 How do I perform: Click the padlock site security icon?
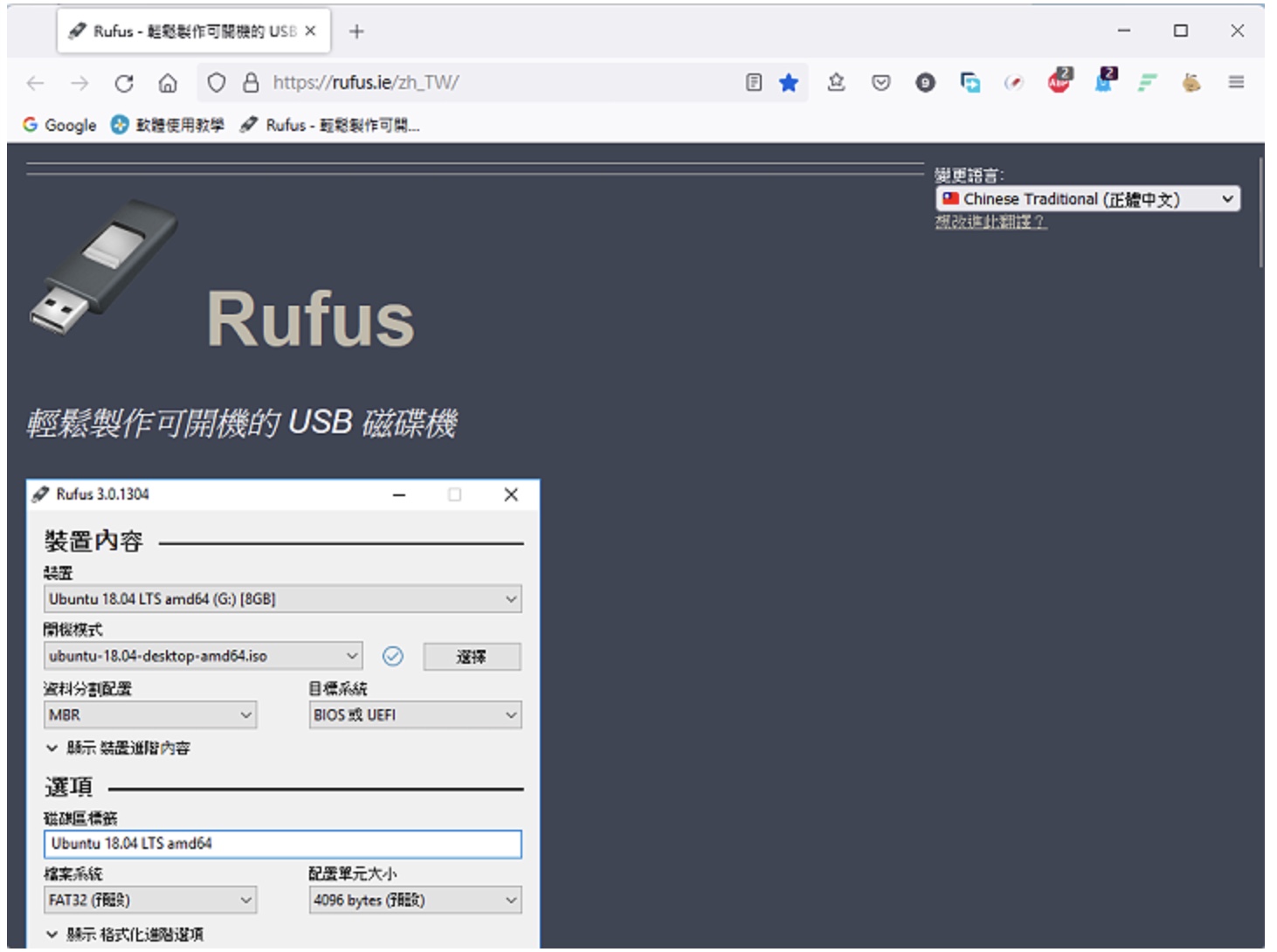(251, 83)
